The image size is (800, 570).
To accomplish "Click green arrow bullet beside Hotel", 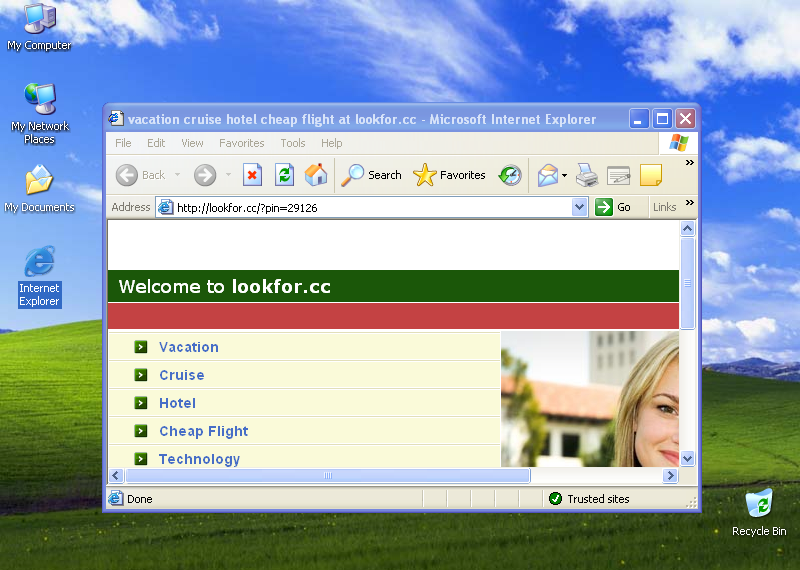I will tap(141, 403).
